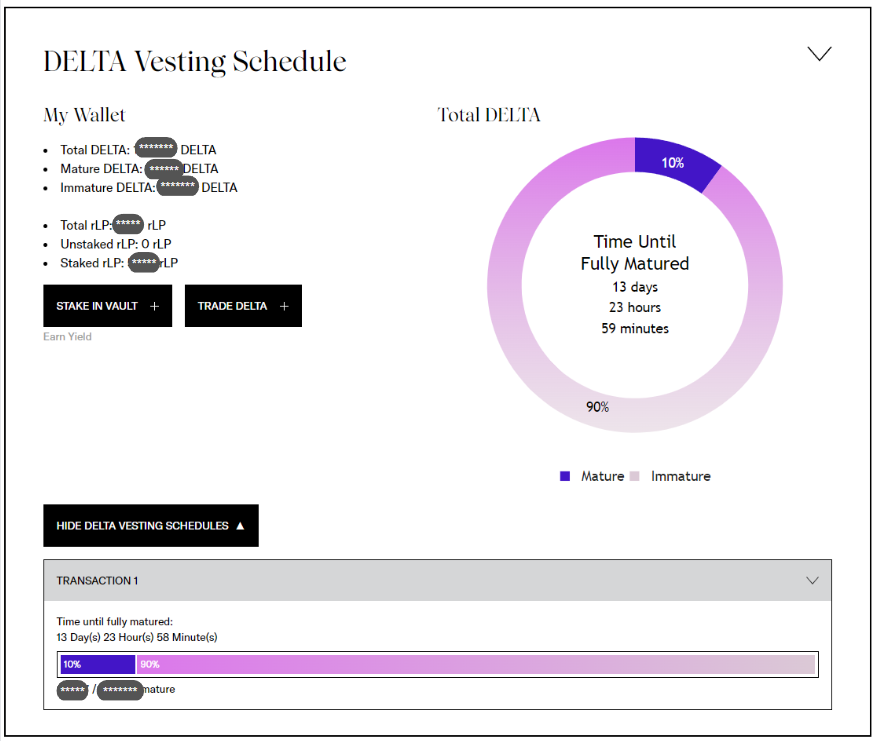876x741 pixels.
Task: Click the up triangle on Hide Vesting Schedules
Action: tap(240, 526)
